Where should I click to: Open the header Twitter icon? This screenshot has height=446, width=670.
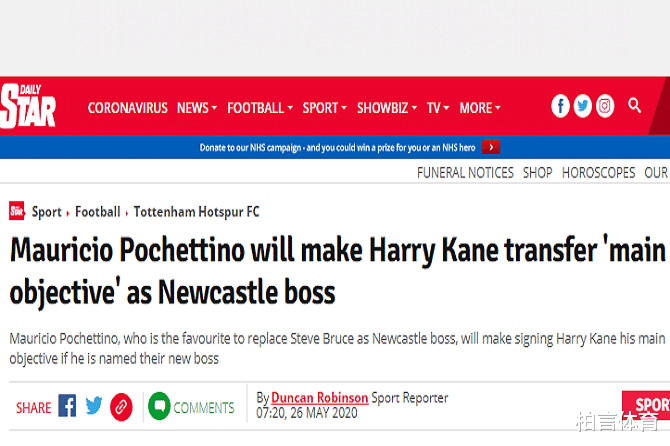click(x=583, y=106)
